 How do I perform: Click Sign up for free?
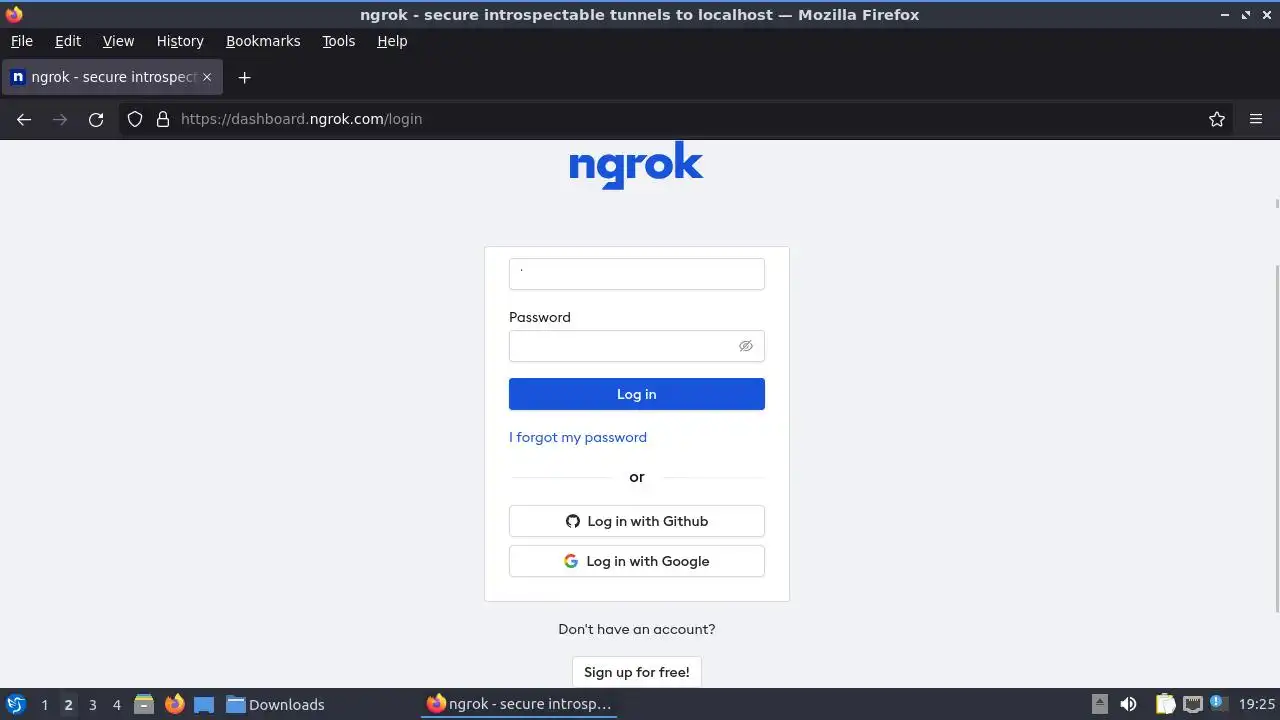(637, 672)
